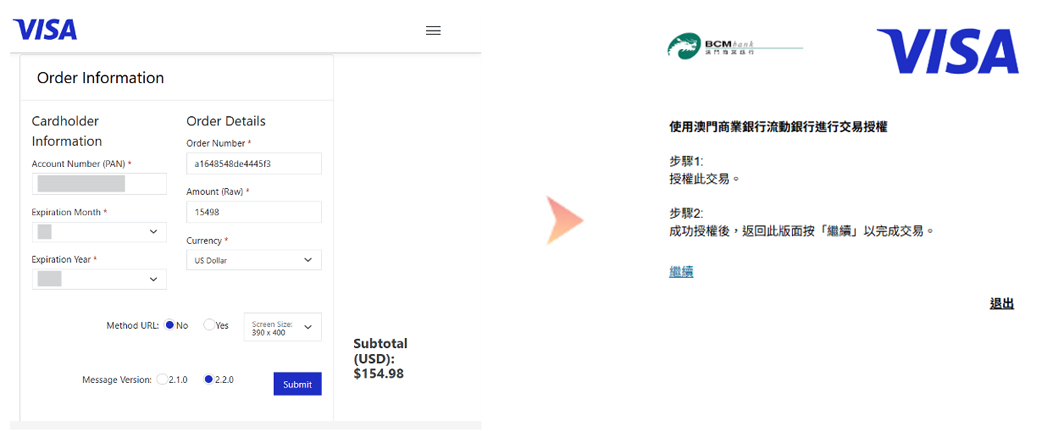Expand the Expiration Month dropdown
The image size is (1043, 431).
(99, 232)
